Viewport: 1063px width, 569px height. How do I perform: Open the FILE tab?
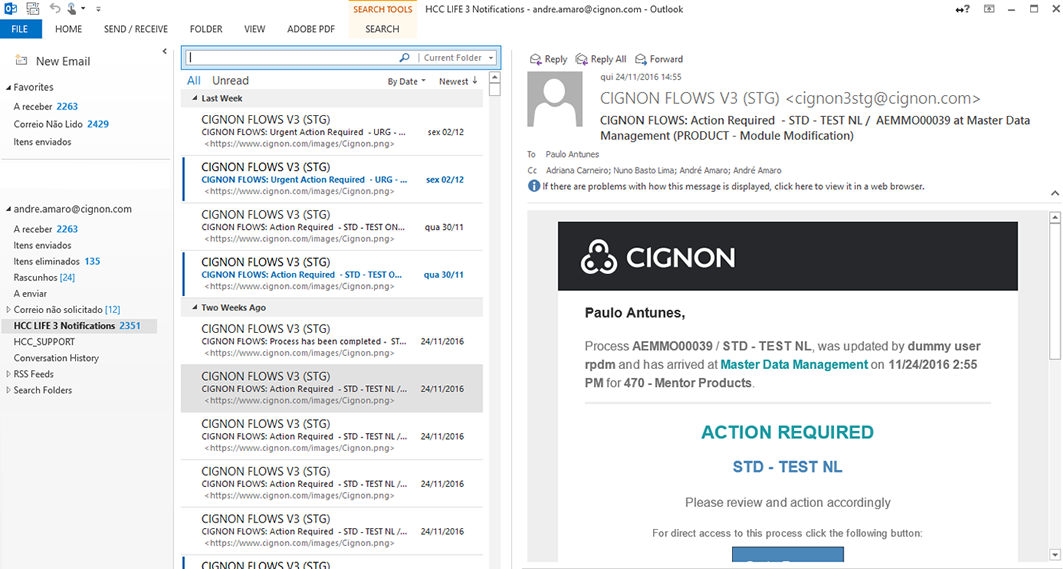20,29
